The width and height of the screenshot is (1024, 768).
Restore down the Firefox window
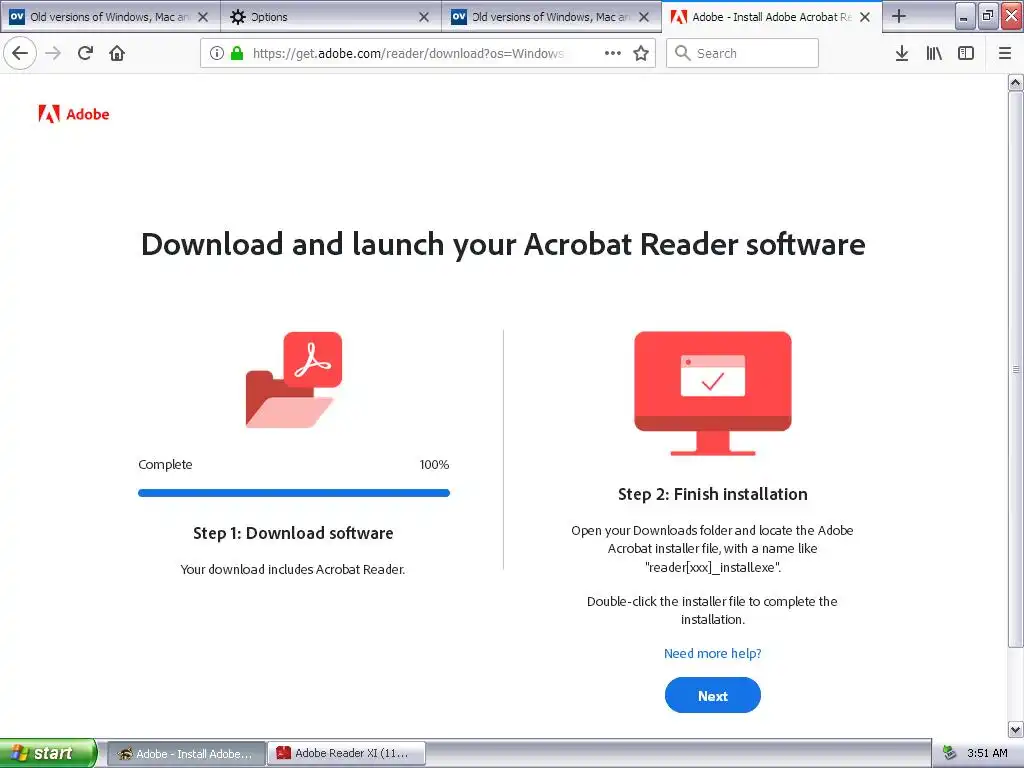pos(987,16)
